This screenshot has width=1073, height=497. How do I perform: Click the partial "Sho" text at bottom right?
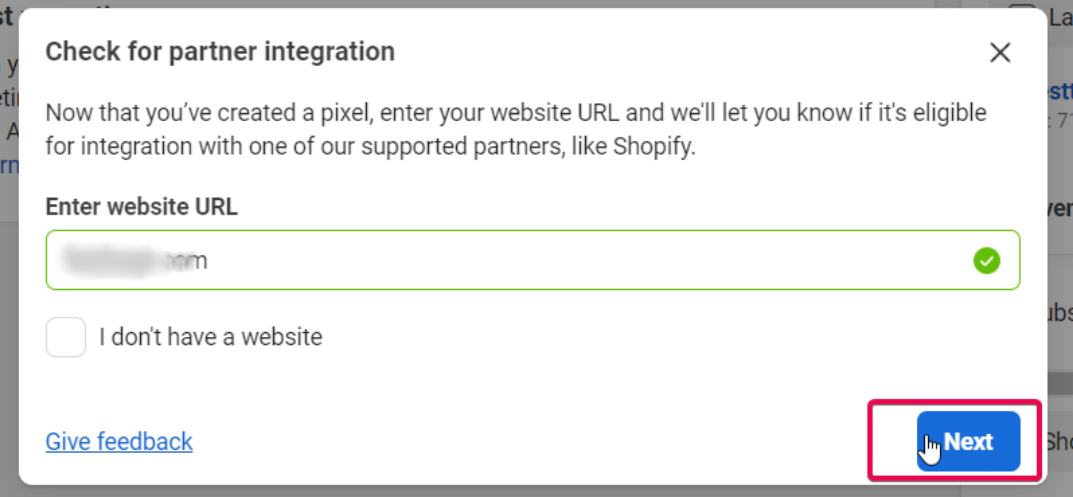[1058, 441]
